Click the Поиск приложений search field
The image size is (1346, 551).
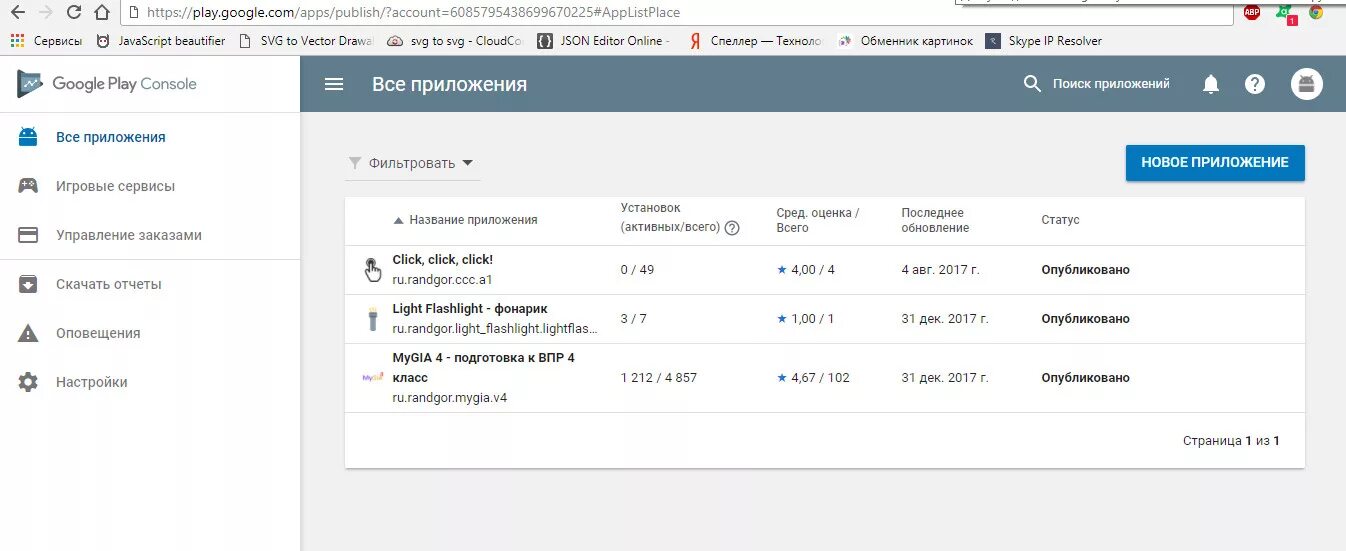pos(1111,84)
